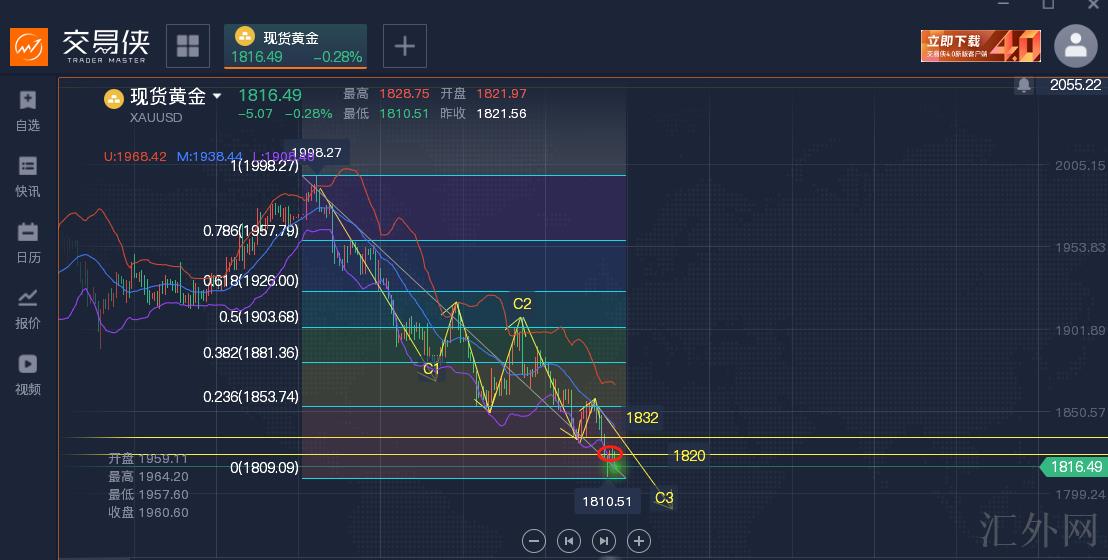Select the 现货黄金 chart tab
Screen dimensions: 1108x560
(x=295, y=46)
